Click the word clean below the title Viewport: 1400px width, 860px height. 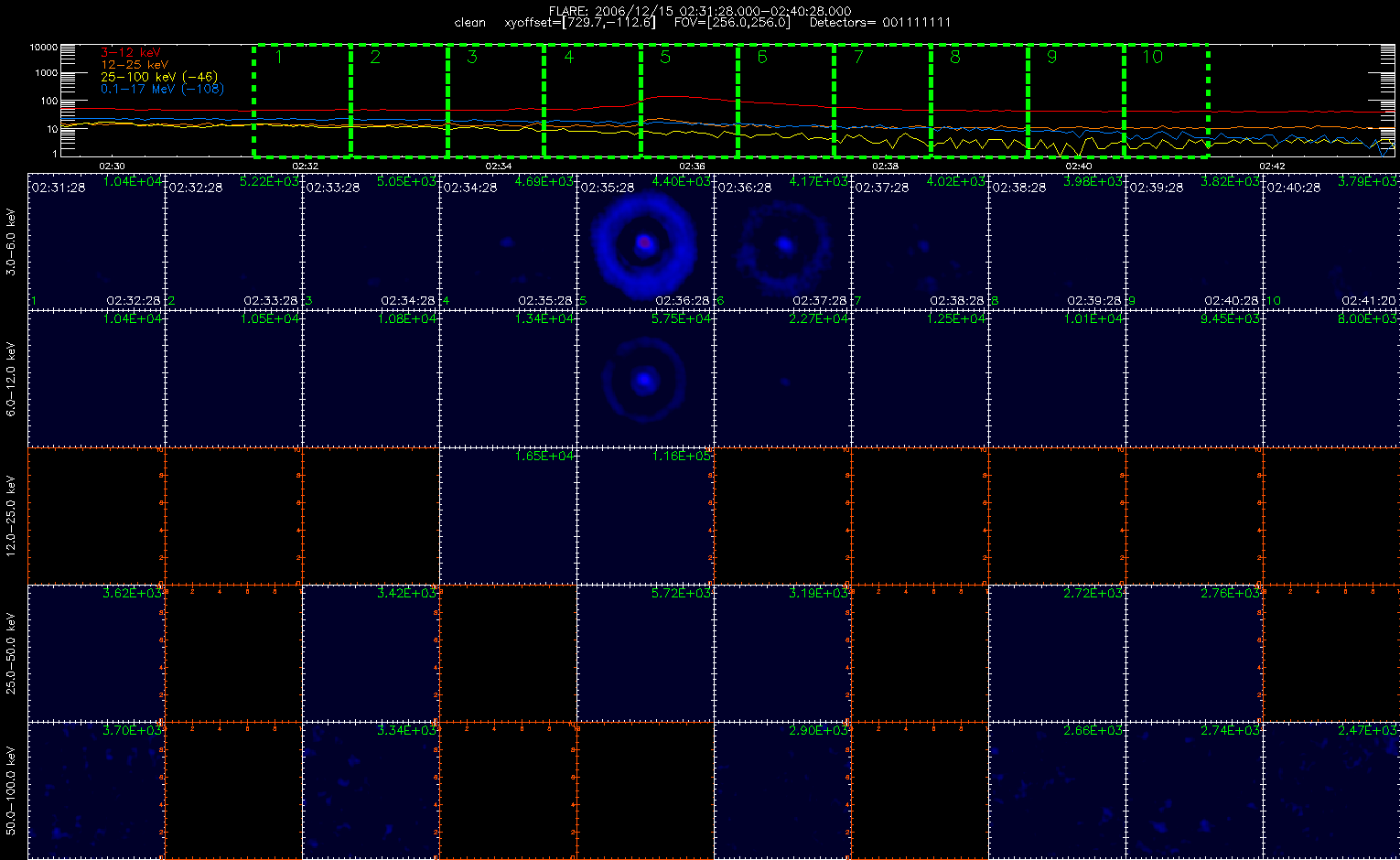point(469,22)
